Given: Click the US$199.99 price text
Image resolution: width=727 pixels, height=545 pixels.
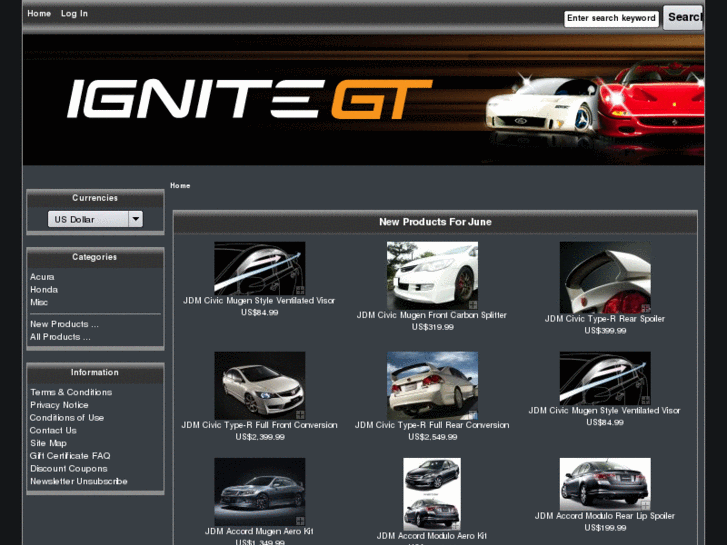Looking at the screenshot, I should click(x=605, y=528).
